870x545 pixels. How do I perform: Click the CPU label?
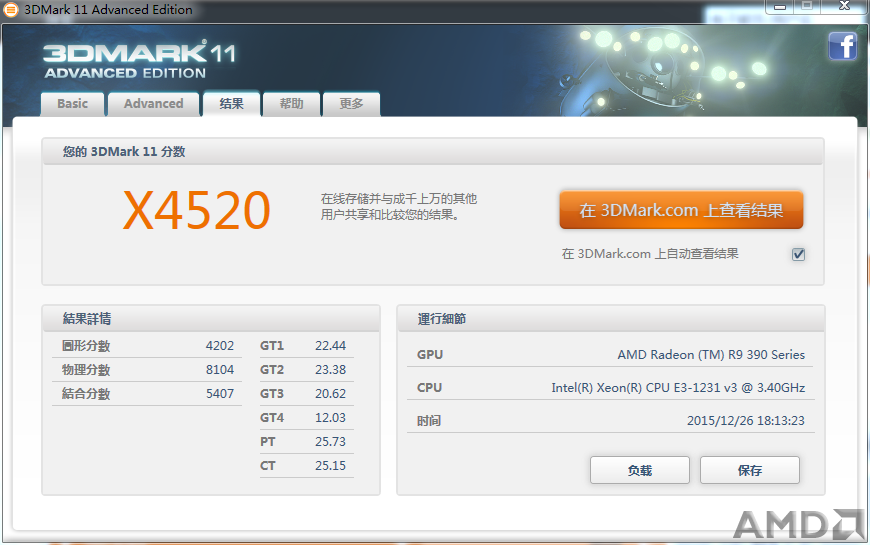click(429, 388)
